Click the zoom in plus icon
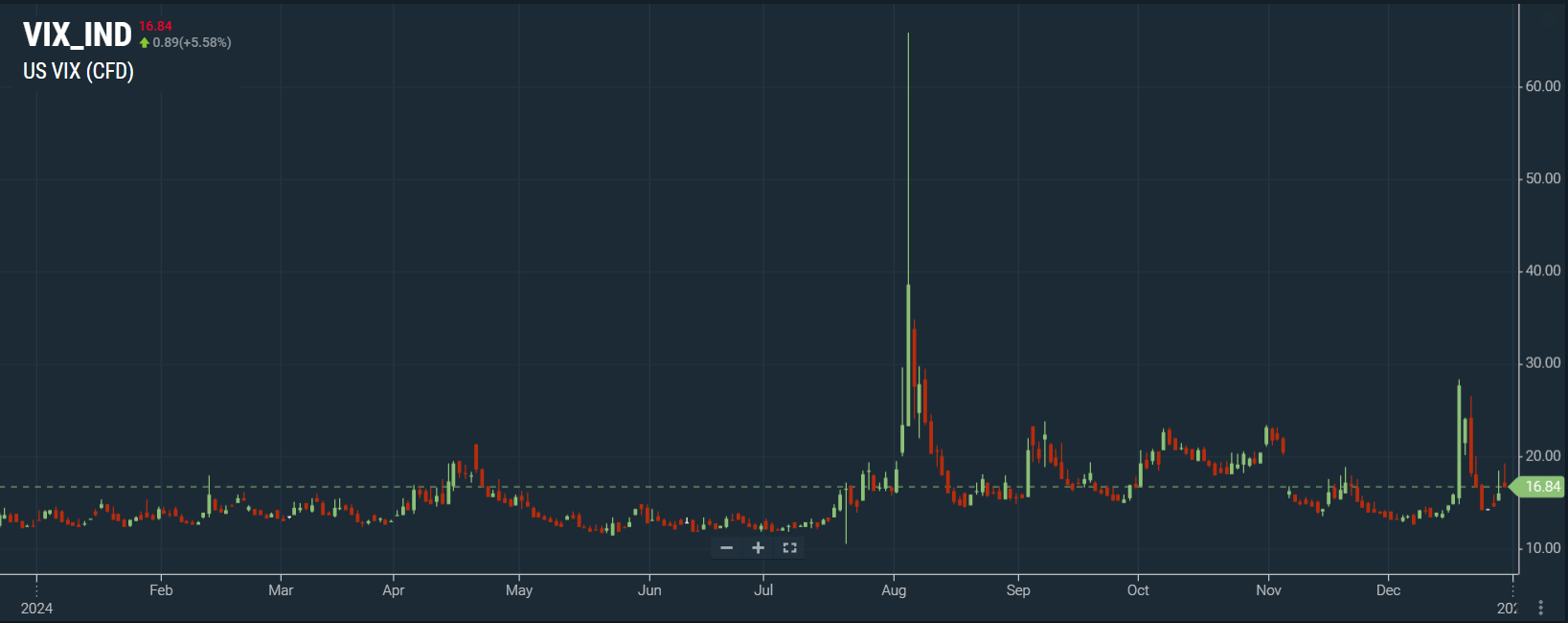 point(758,548)
